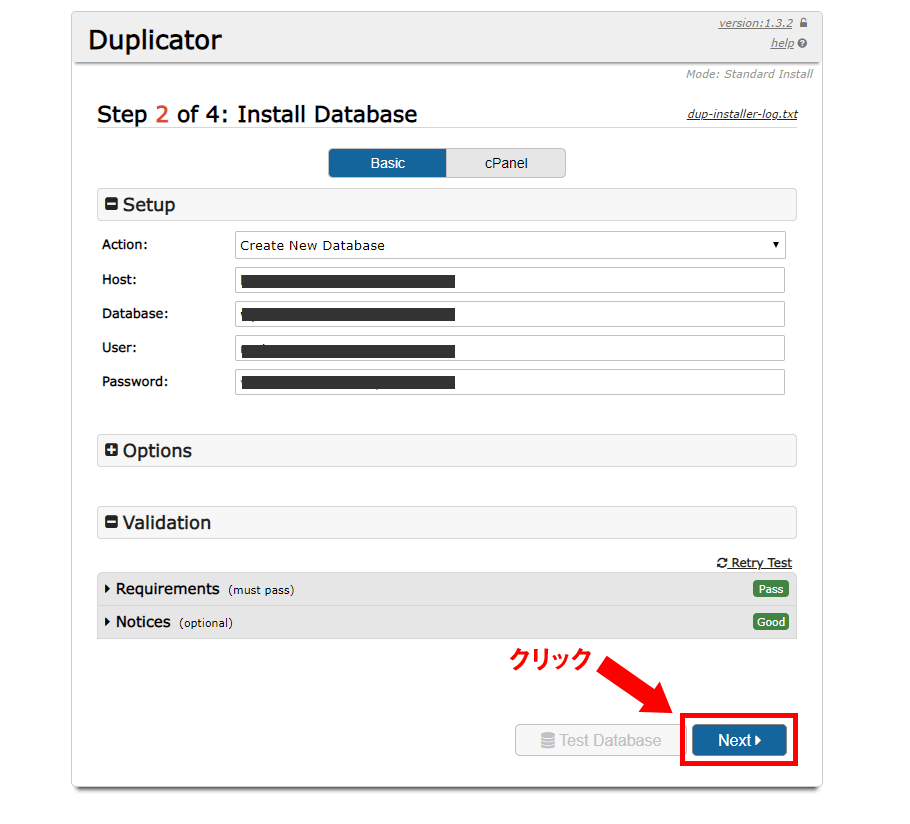Click the minus icon beside Setup

[111, 204]
